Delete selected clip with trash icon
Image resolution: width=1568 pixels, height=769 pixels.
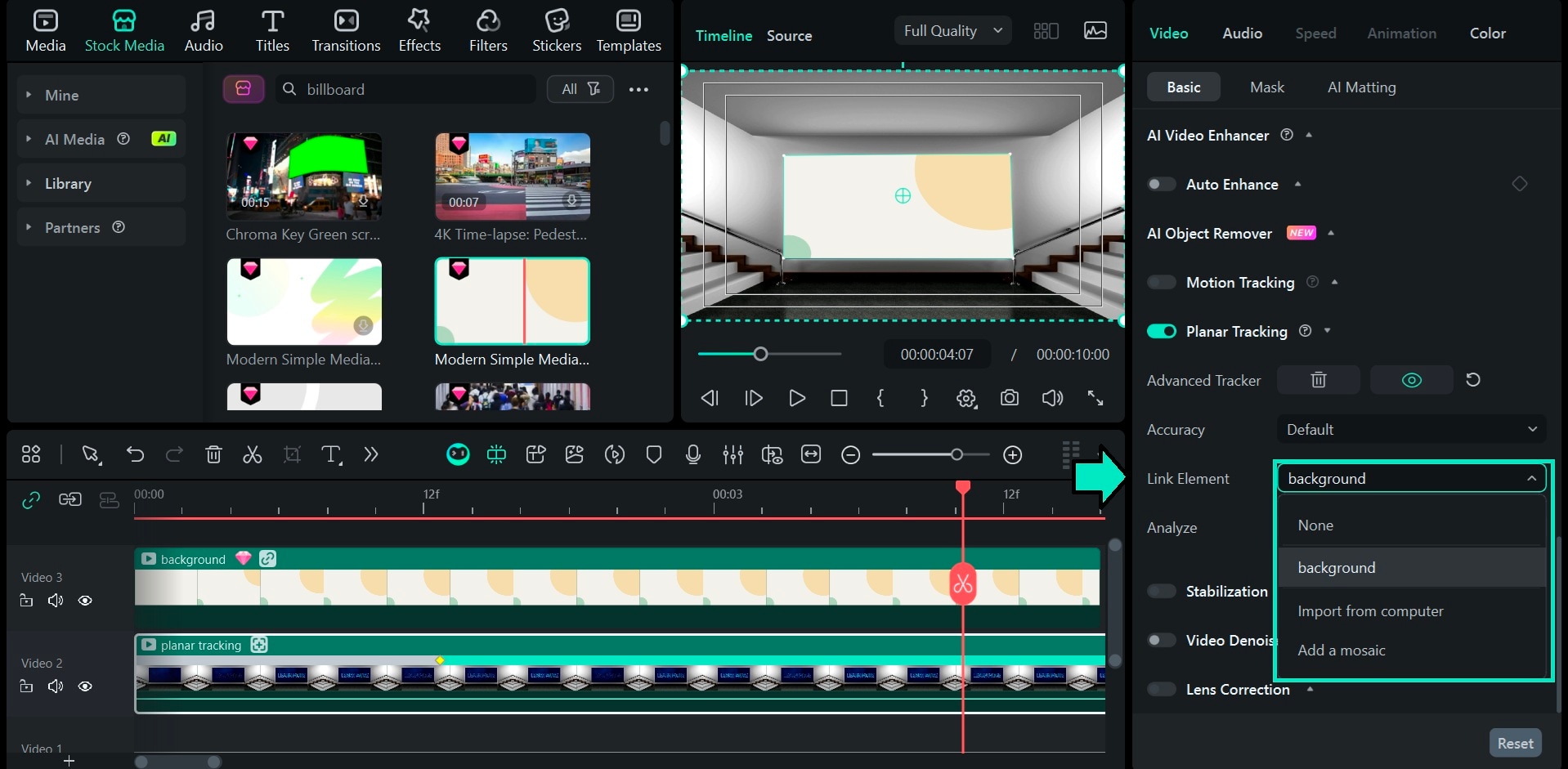(213, 454)
